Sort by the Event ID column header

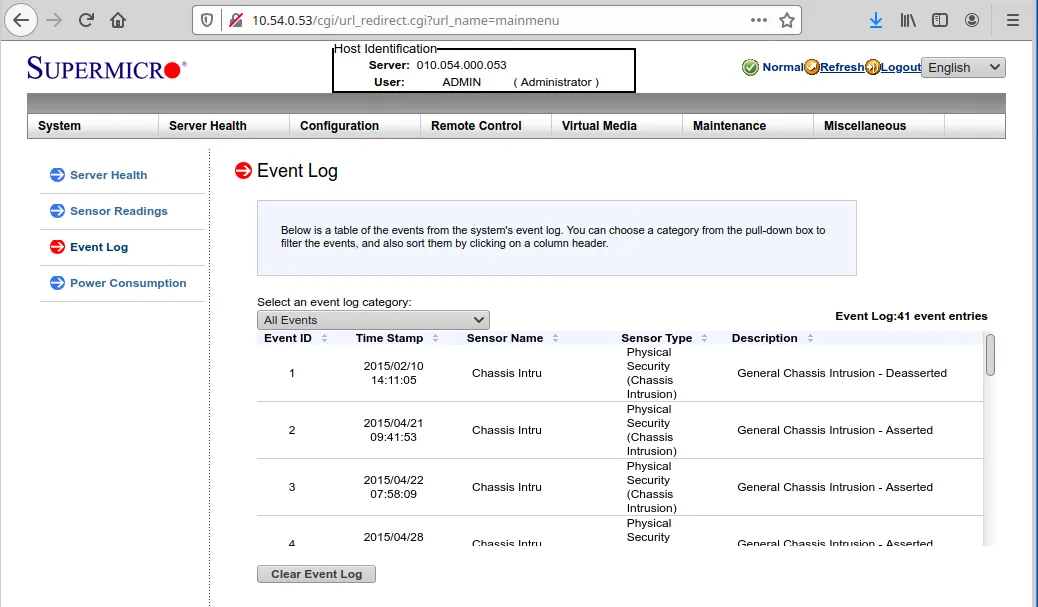[x=288, y=338]
